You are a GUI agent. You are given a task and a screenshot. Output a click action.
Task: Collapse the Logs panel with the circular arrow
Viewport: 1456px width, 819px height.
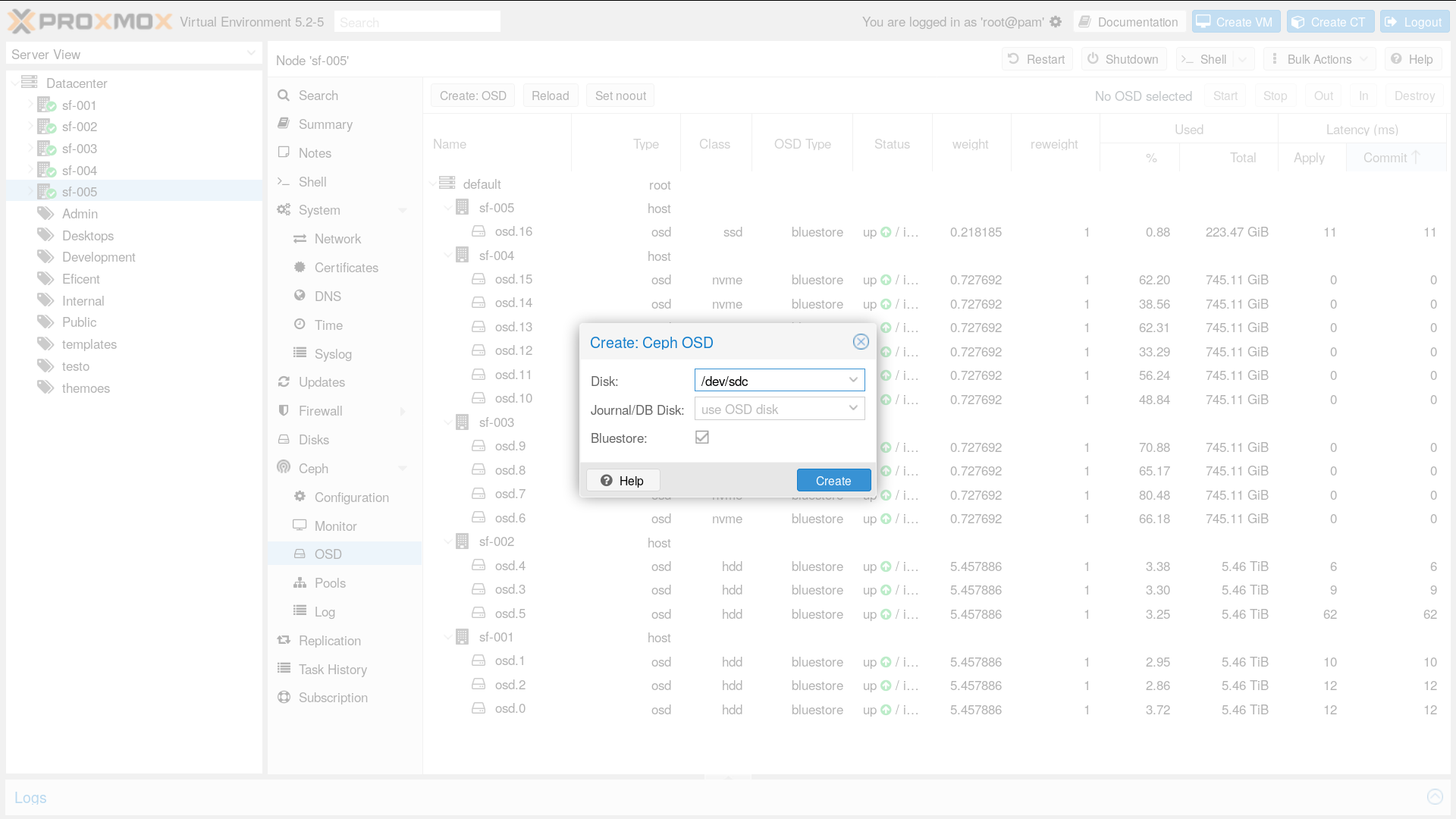tap(1435, 796)
